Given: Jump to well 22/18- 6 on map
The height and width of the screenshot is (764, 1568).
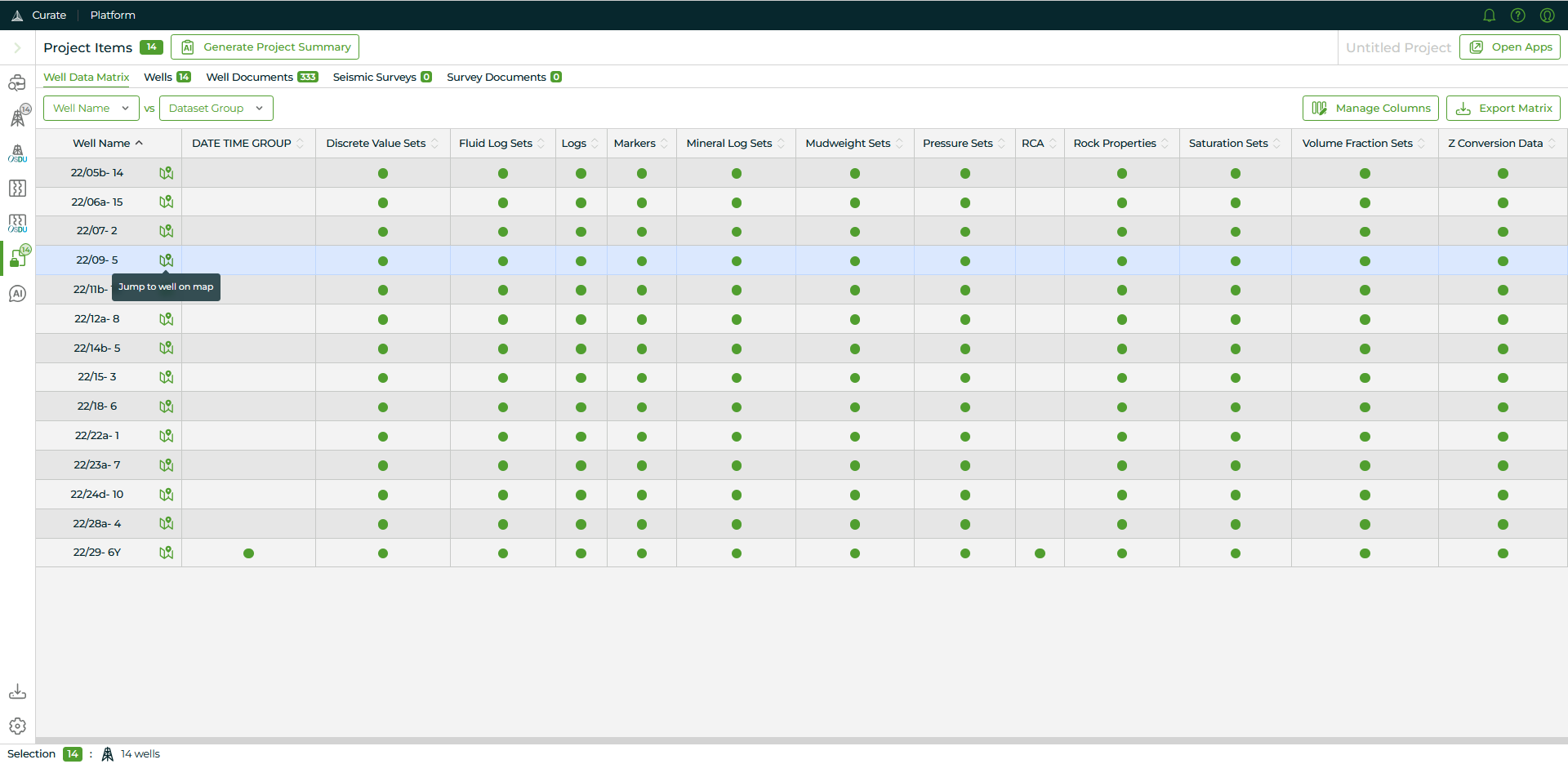Looking at the screenshot, I should (x=166, y=406).
